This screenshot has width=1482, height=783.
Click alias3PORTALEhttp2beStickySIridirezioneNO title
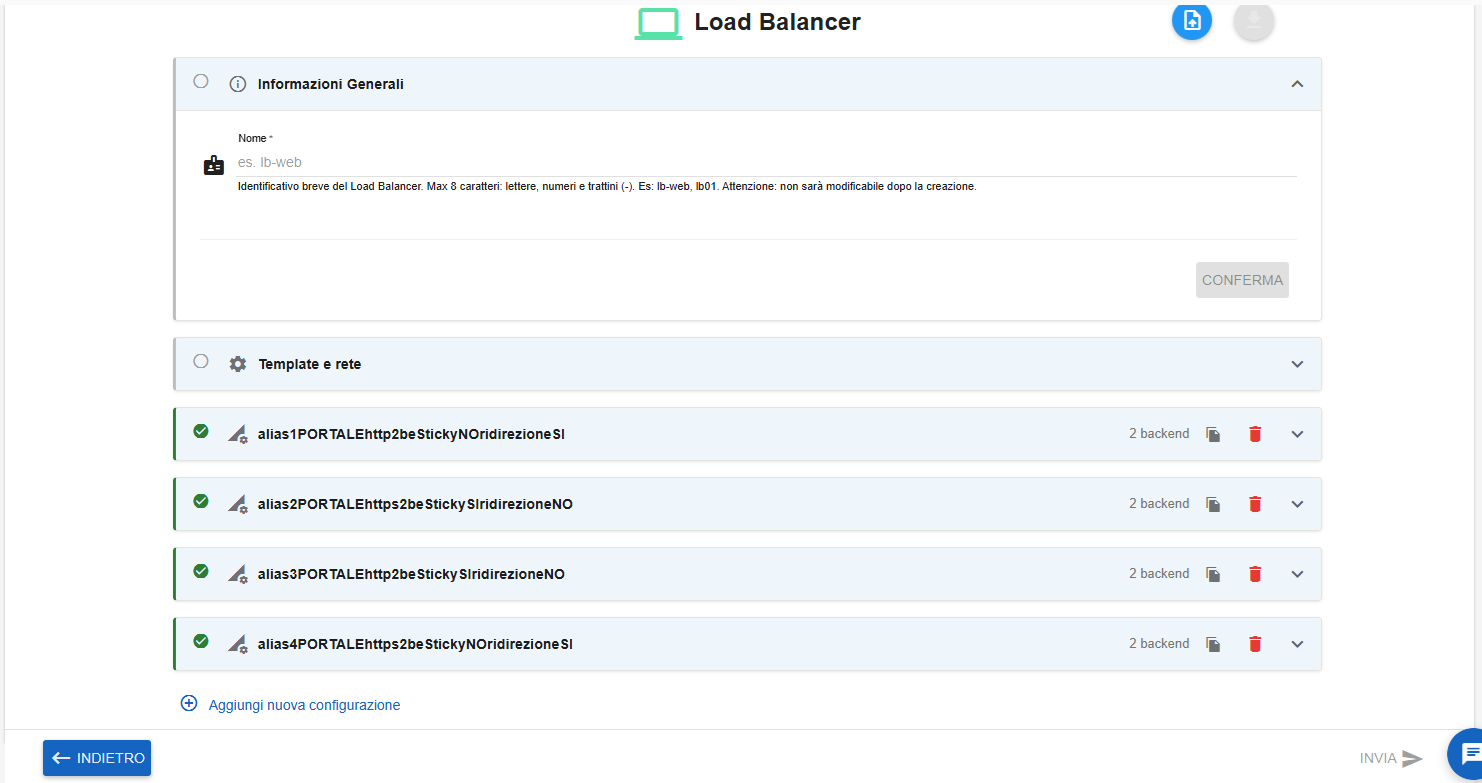411,574
